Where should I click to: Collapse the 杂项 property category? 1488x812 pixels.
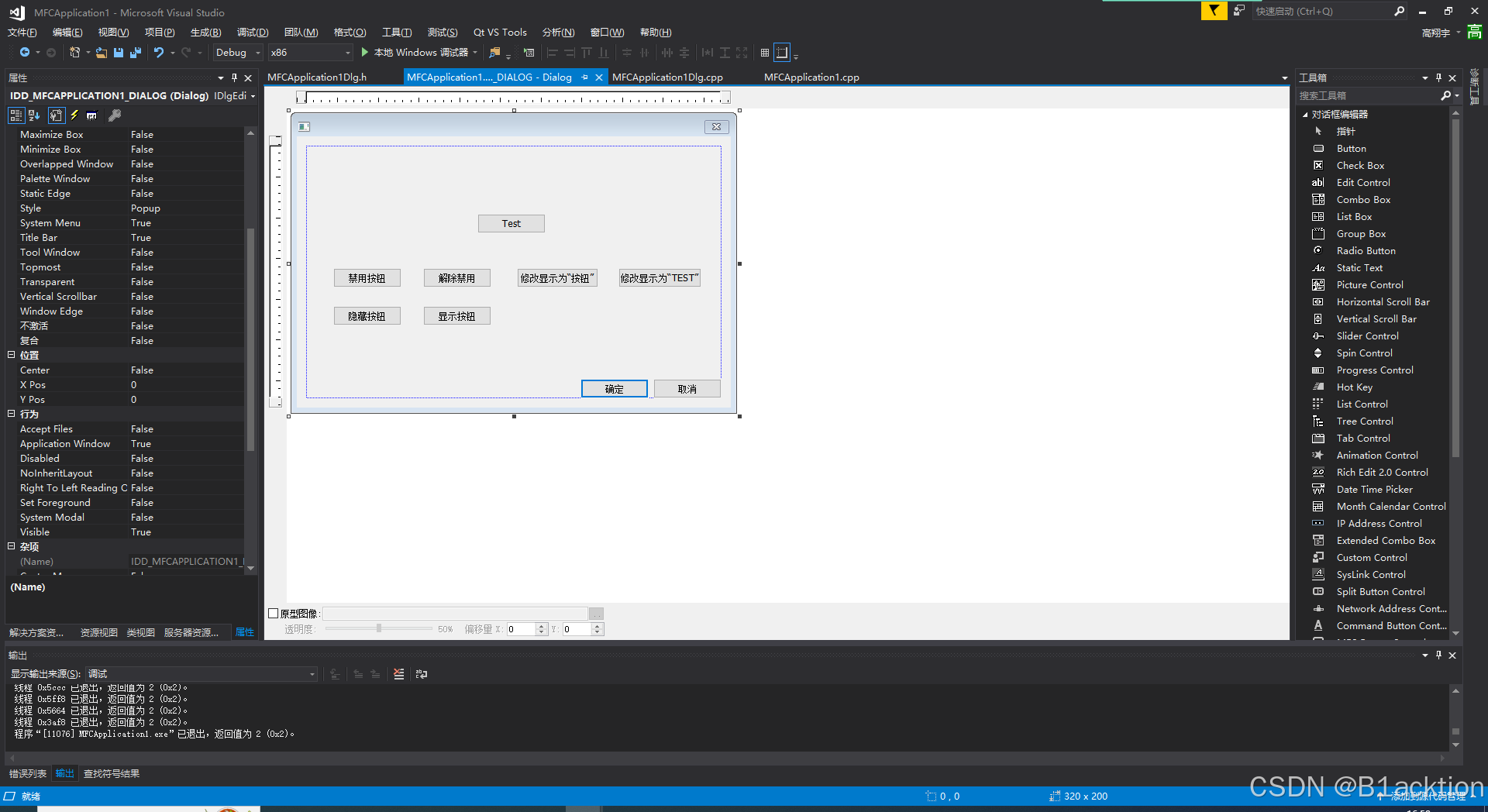click(x=12, y=546)
